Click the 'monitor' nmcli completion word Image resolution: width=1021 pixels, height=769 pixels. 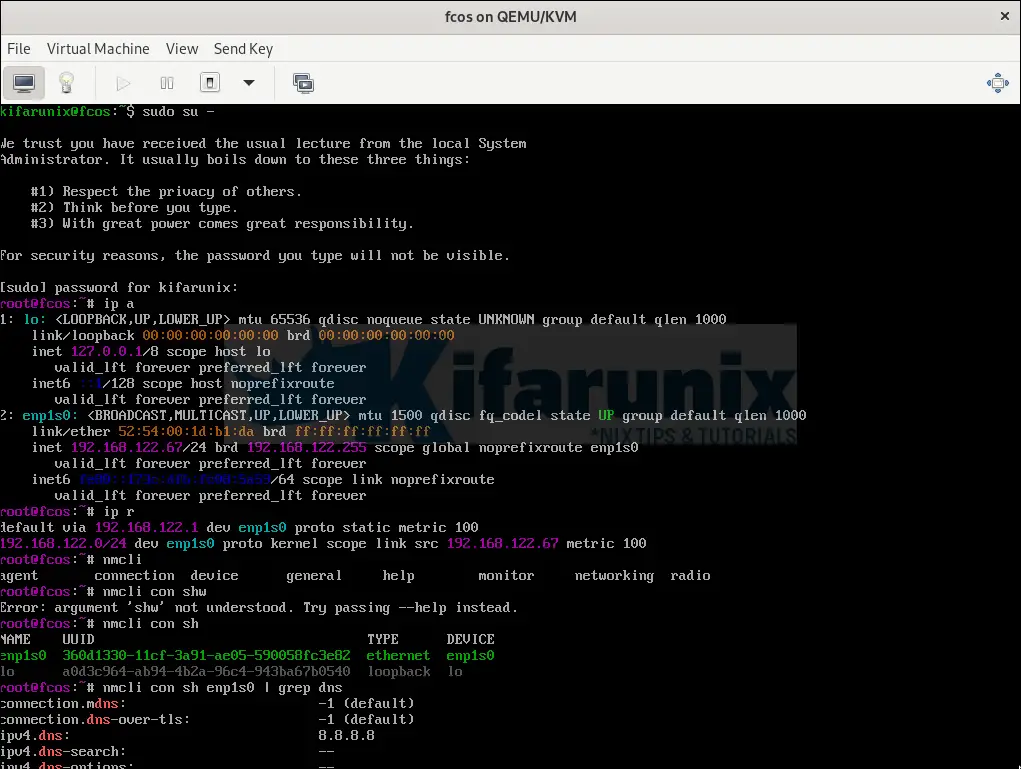click(x=506, y=576)
